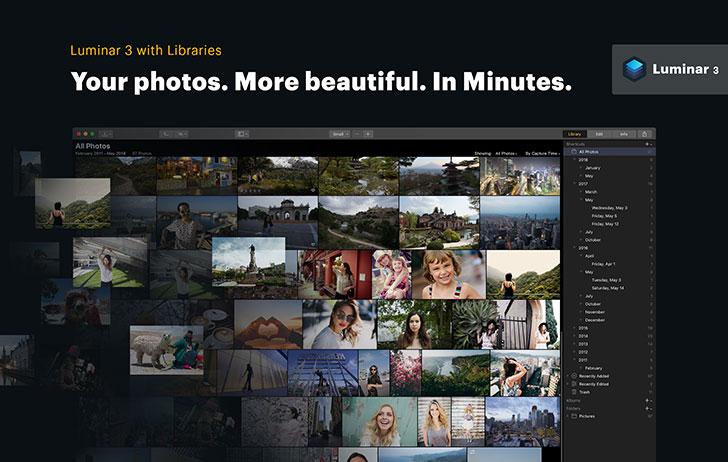728x462 pixels.
Task: Select December under 2016
Action: 595,320
